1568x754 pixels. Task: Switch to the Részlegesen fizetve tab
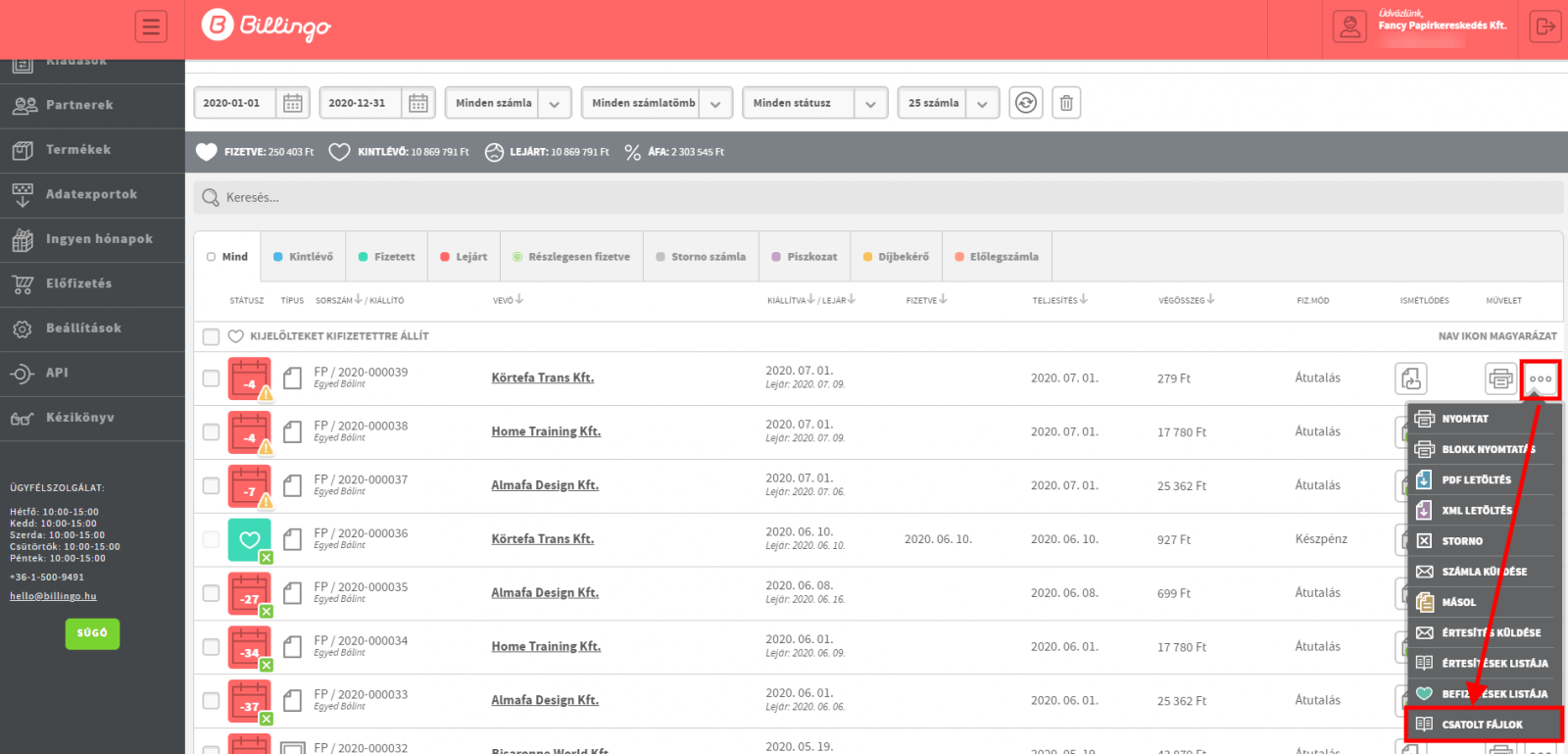click(x=571, y=257)
